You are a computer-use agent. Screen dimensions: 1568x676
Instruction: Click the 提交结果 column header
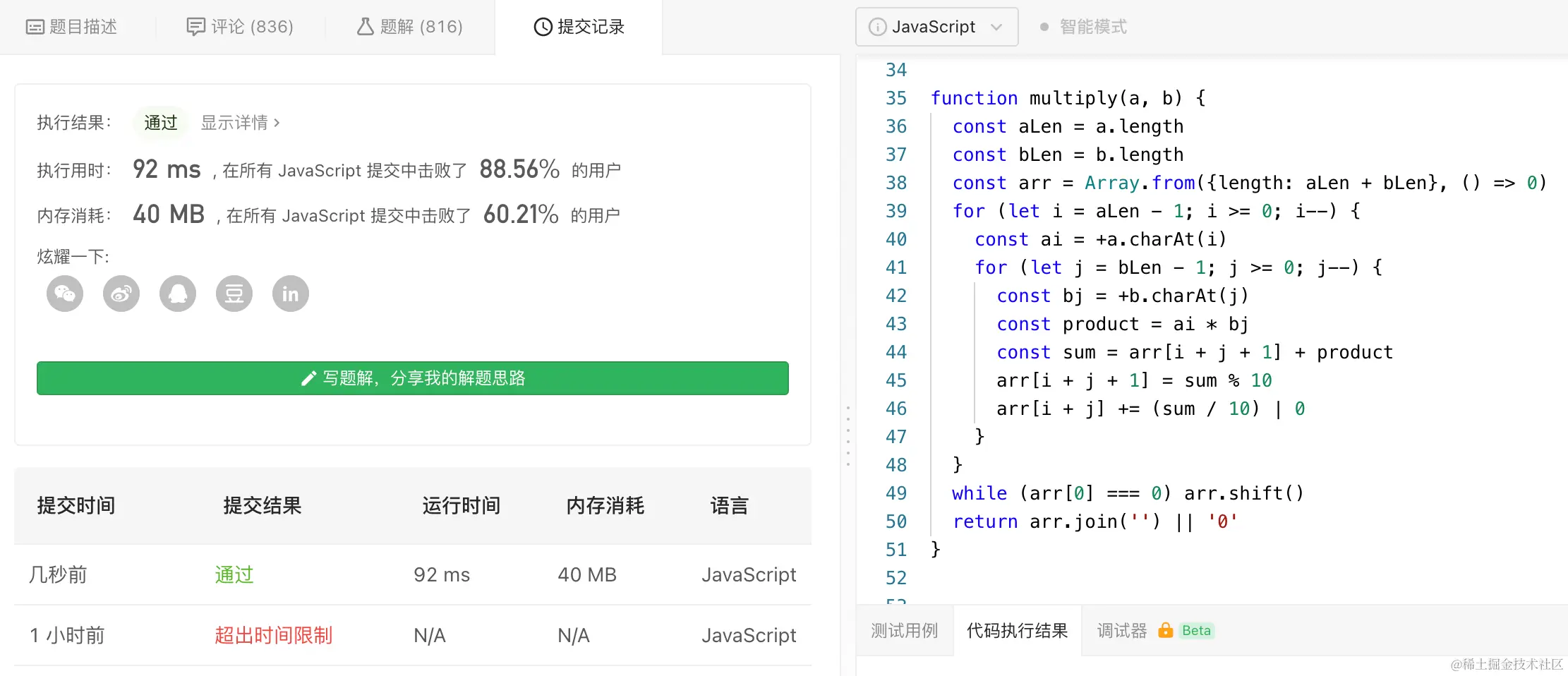point(263,506)
